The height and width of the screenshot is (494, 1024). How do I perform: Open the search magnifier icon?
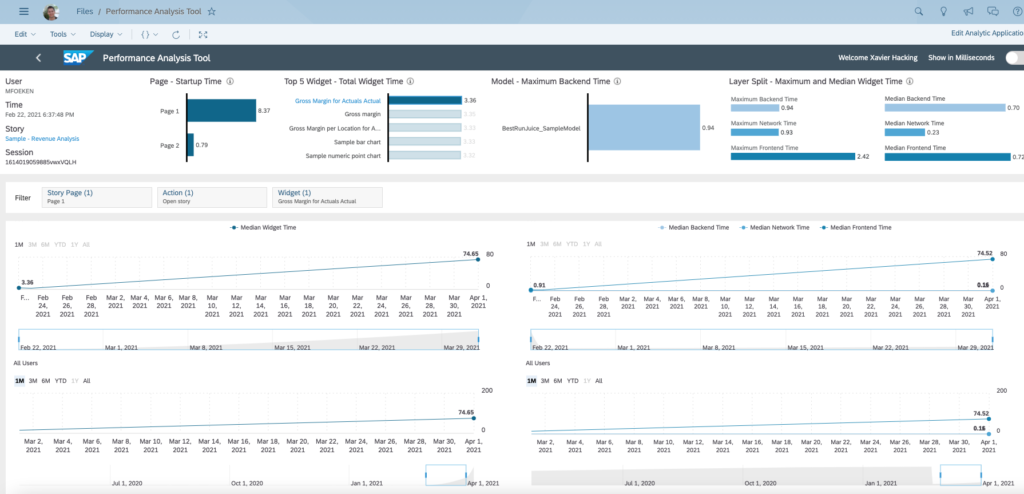coord(919,12)
